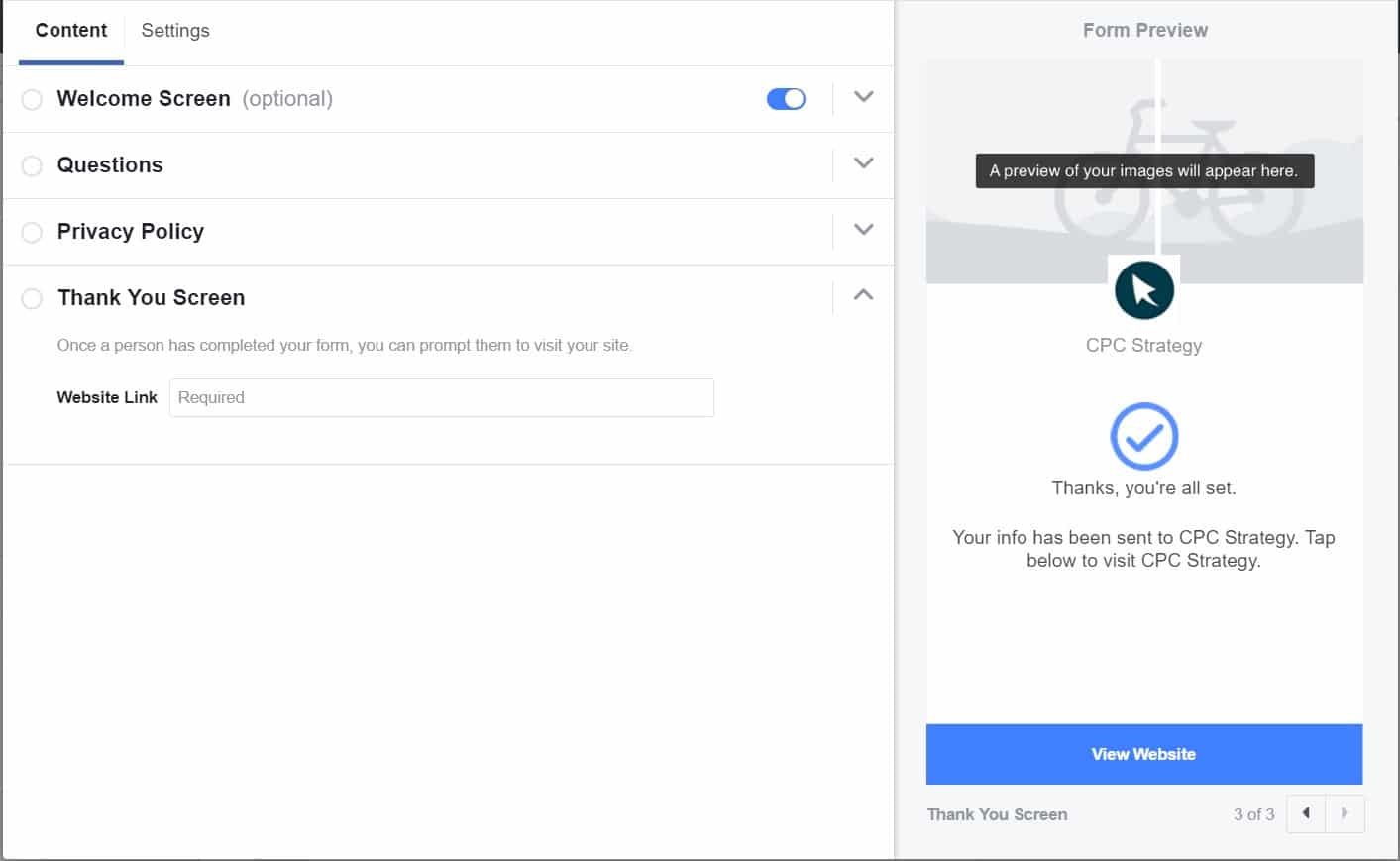Select the Thank You Screen status circle
Image resolution: width=1400 pixels, height=861 pixels.
tap(32, 298)
